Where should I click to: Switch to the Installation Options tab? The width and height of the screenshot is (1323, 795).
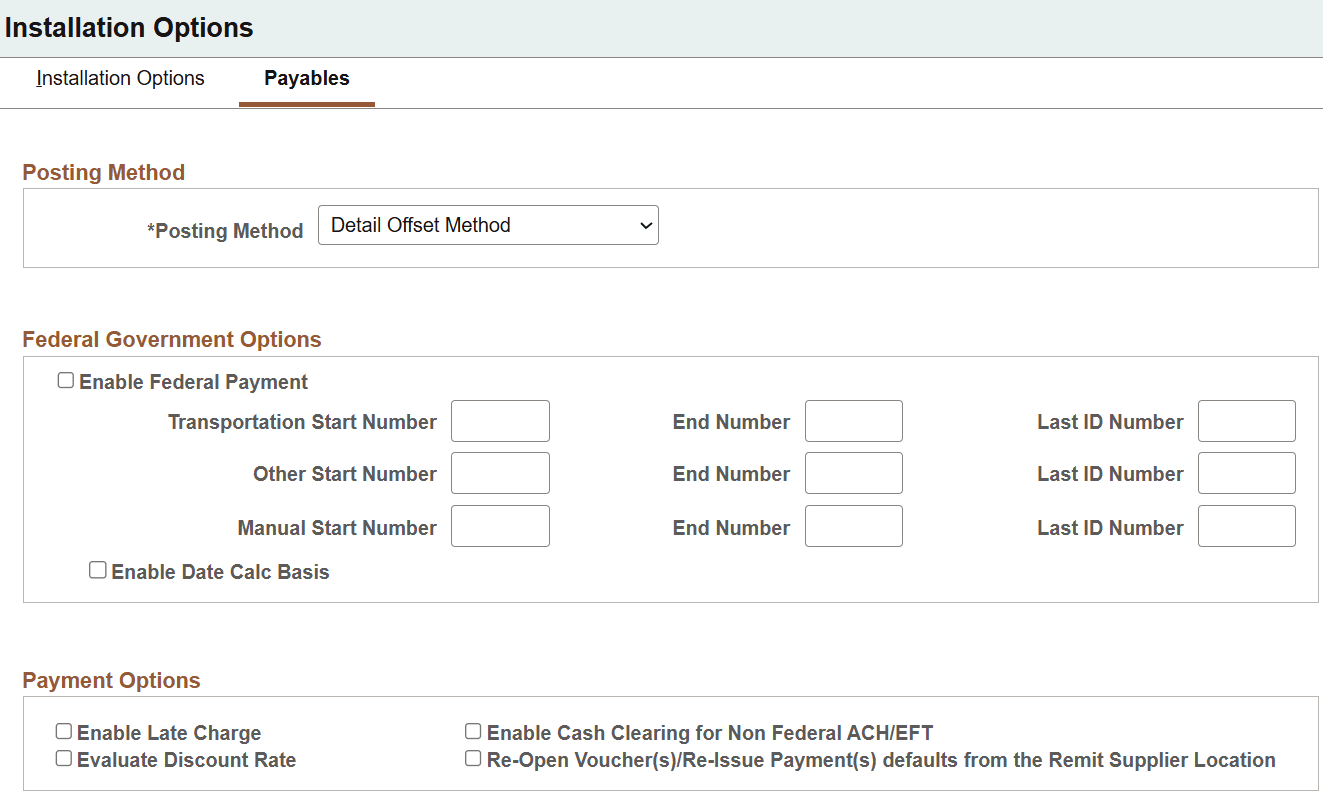coord(119,78)
